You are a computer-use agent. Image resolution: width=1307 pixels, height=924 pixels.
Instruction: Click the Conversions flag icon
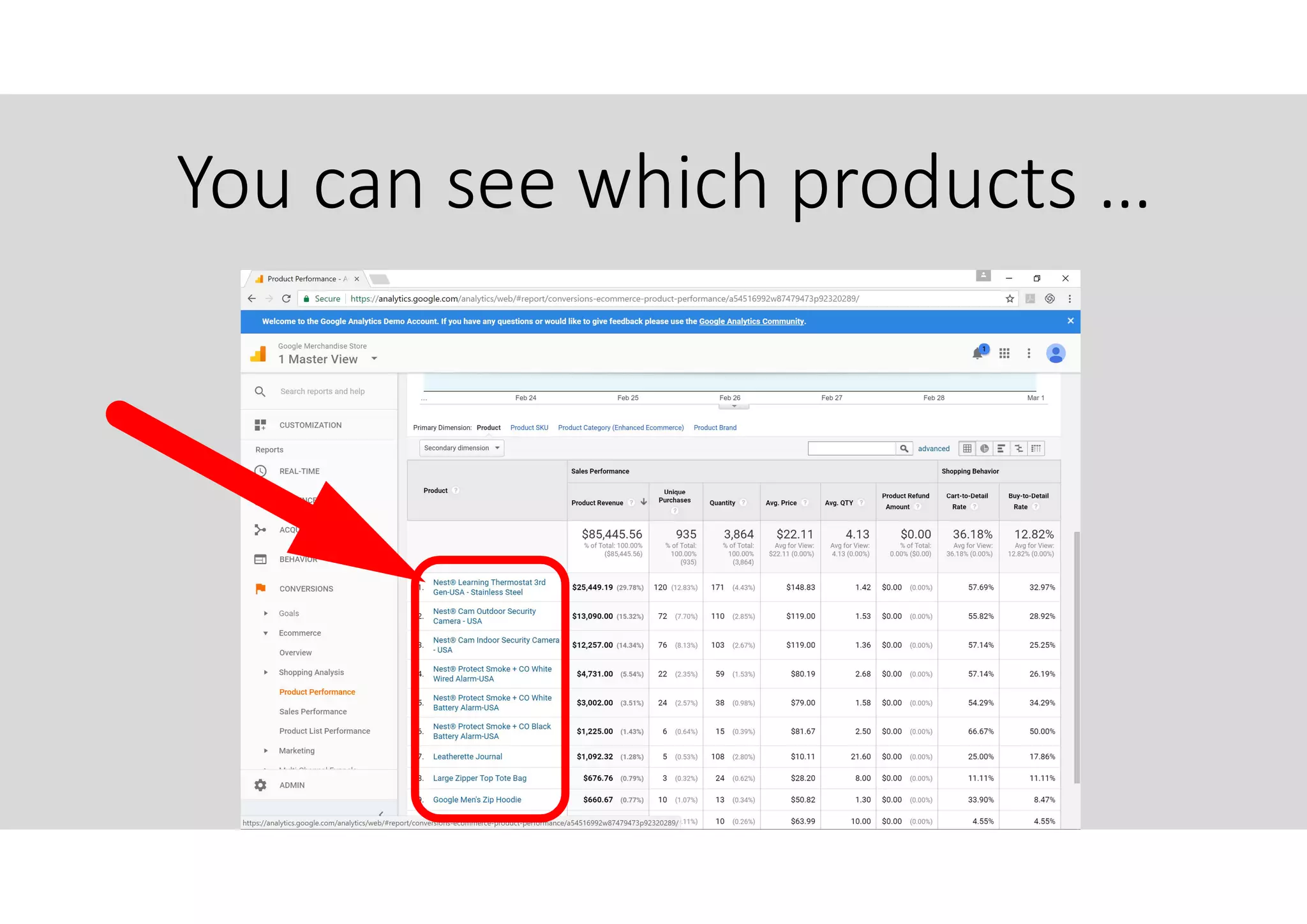(x=260, y=588)
